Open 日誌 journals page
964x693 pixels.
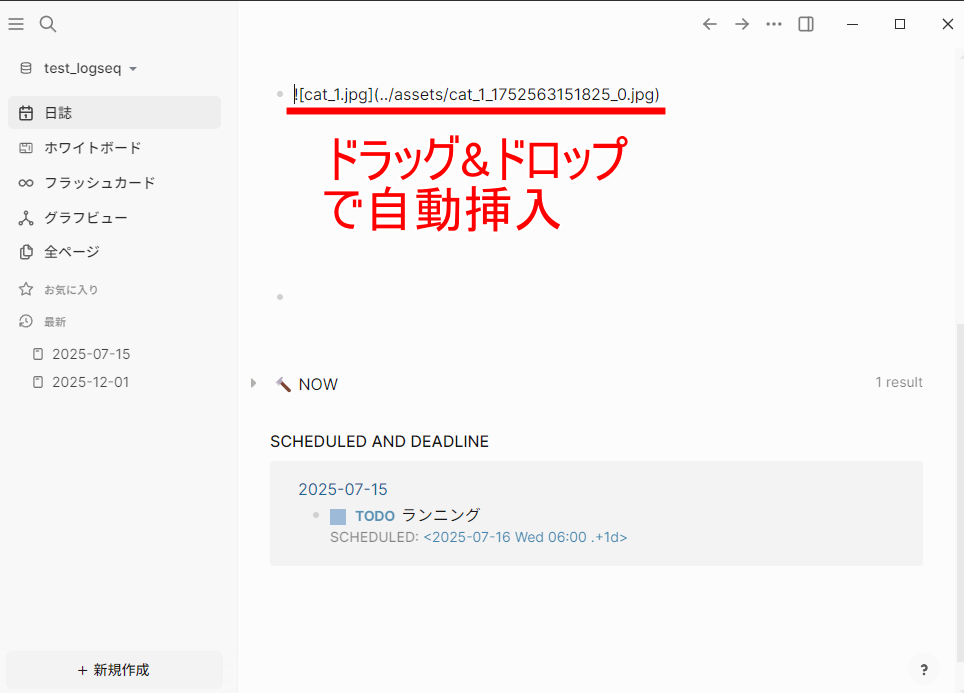[x=114, y=113]
